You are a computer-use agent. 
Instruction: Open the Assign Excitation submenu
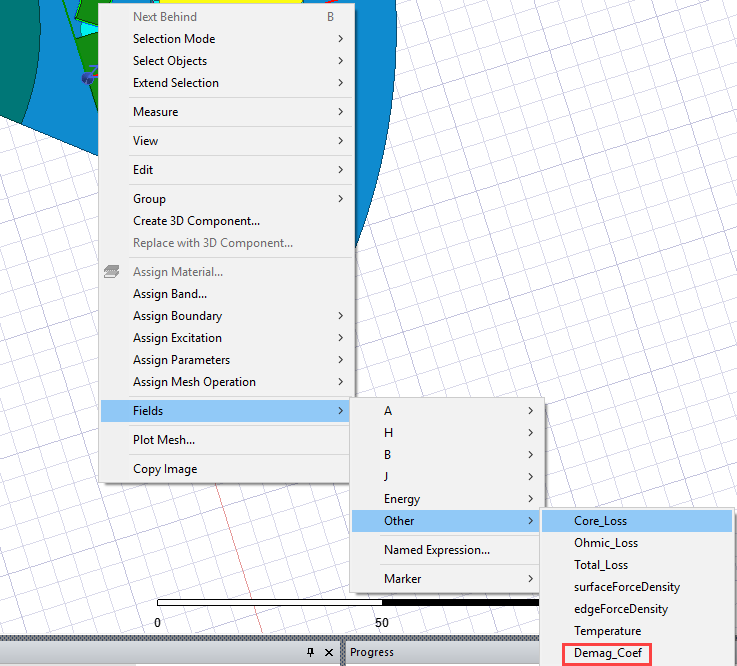(x=226, y=338)
